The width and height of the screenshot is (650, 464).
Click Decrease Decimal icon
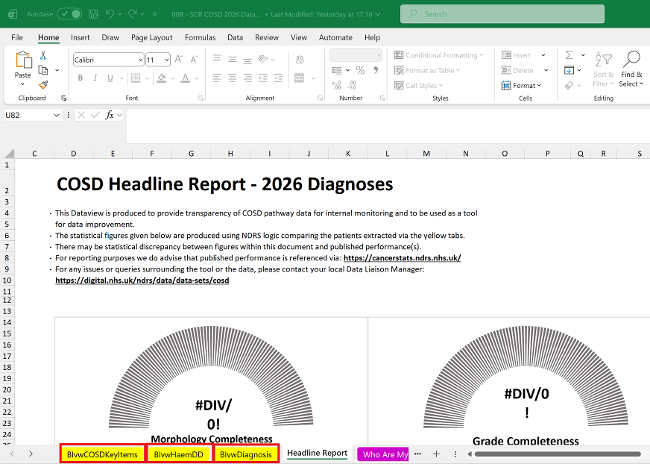(x=352, y=85)
